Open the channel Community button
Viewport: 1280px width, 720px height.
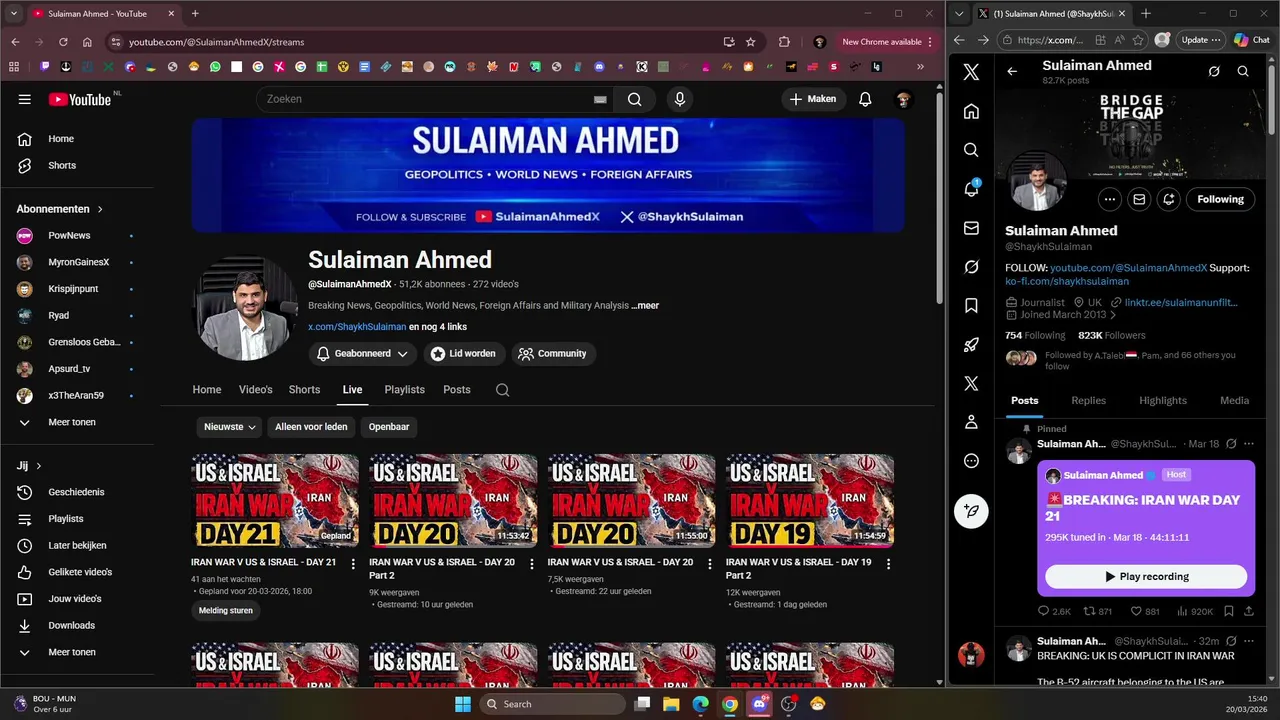[x=552, y=354]
